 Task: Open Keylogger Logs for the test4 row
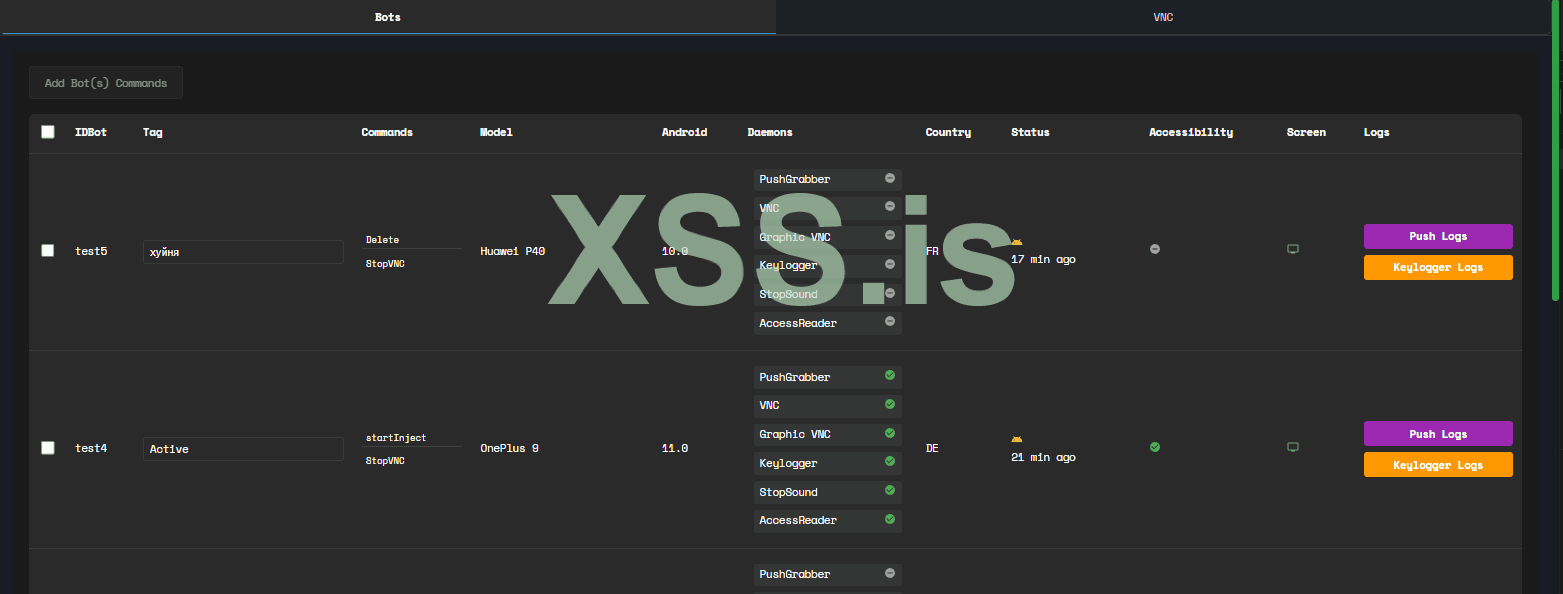click(x=1437, y=465)
